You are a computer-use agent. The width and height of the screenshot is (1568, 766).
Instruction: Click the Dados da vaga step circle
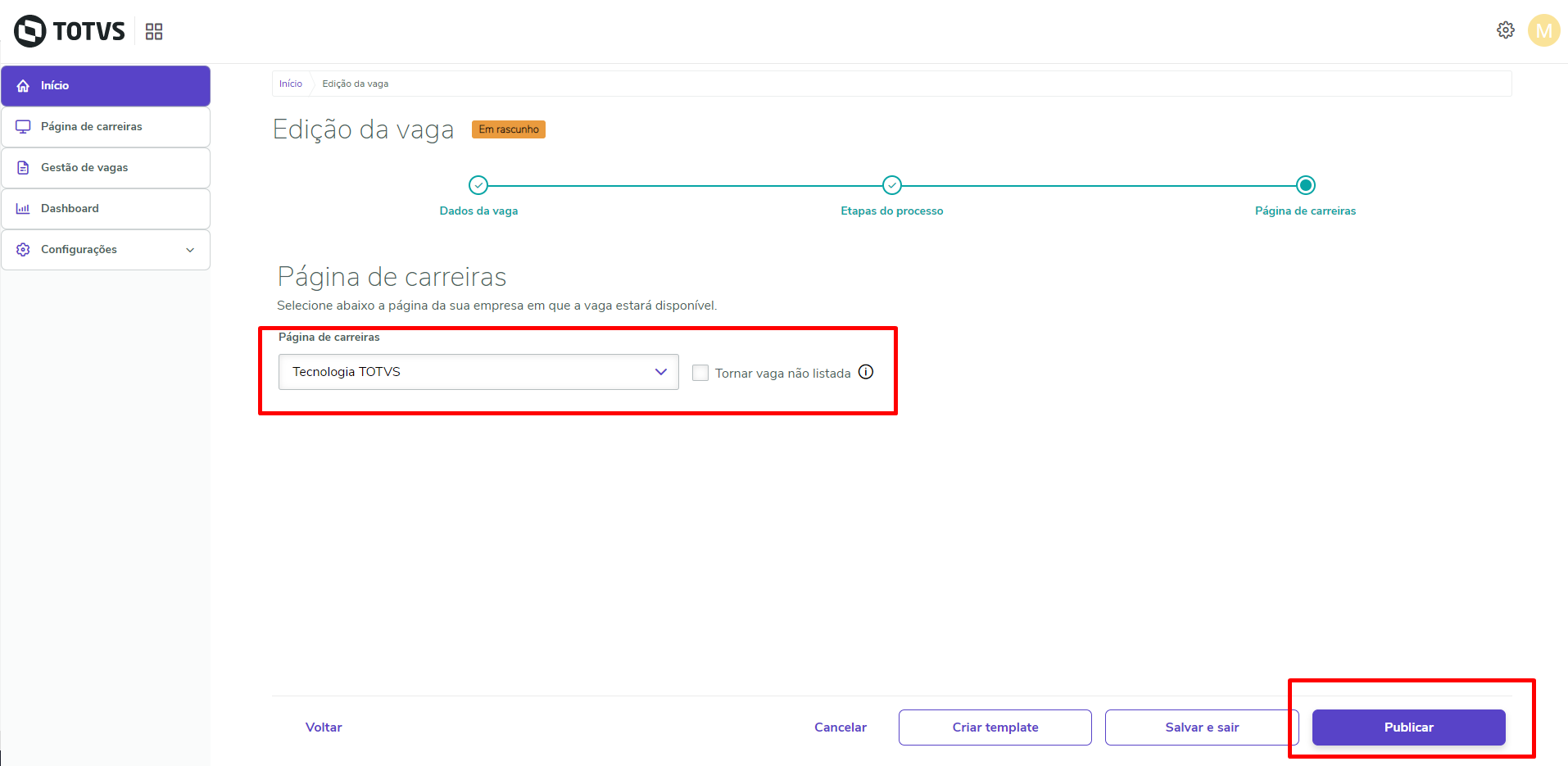(478, 185)
